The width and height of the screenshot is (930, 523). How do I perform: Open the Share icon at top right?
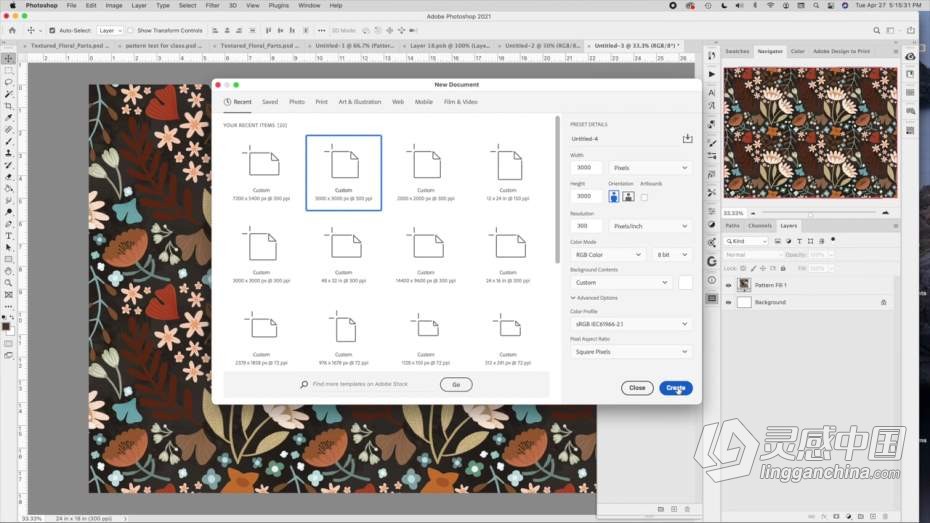[x=910, y=30]
